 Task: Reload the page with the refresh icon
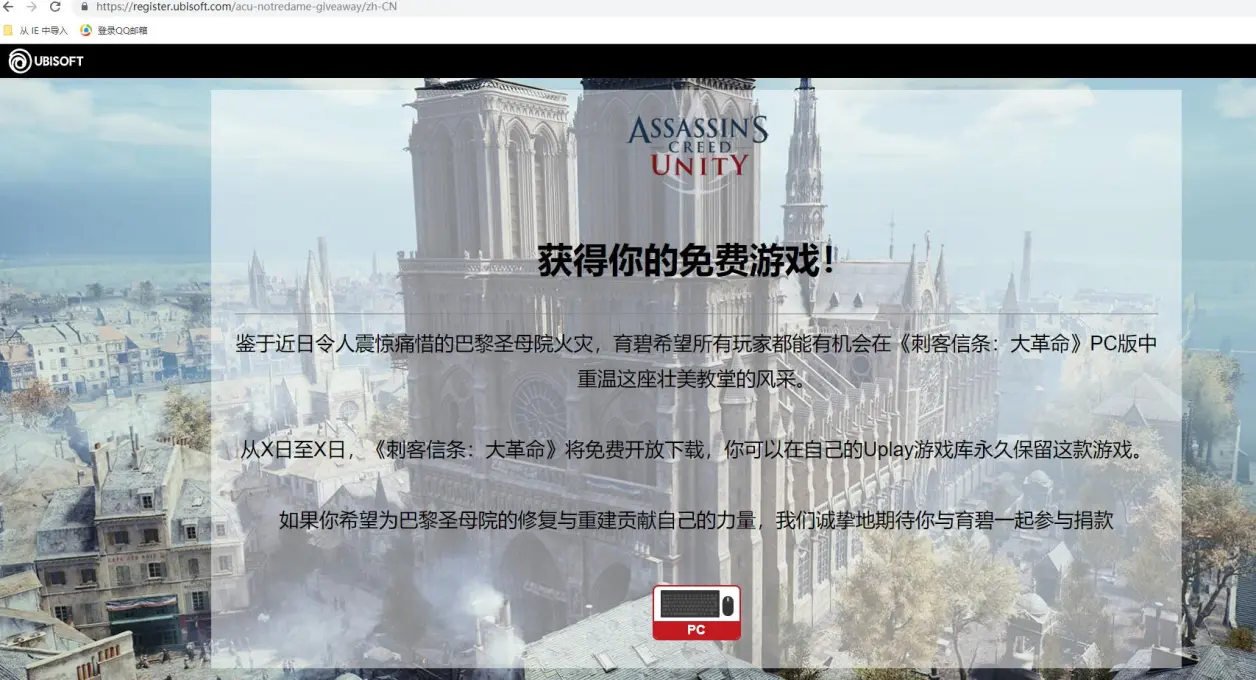55,6
